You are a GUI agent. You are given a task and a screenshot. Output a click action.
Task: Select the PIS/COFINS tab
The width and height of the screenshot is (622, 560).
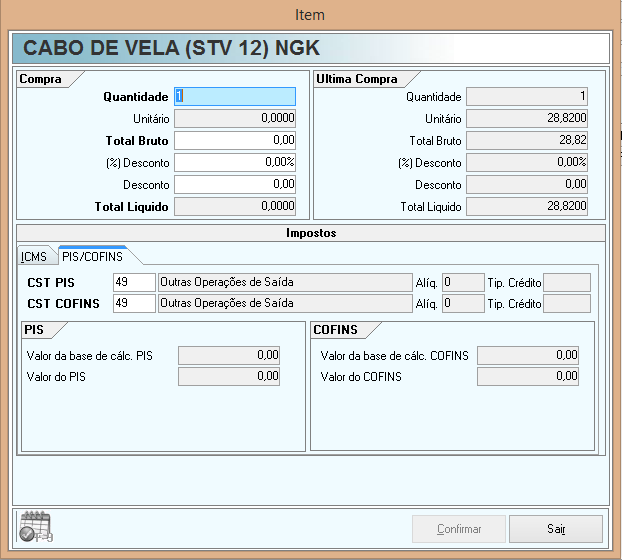pyautogui.click(x=92, y=257)
